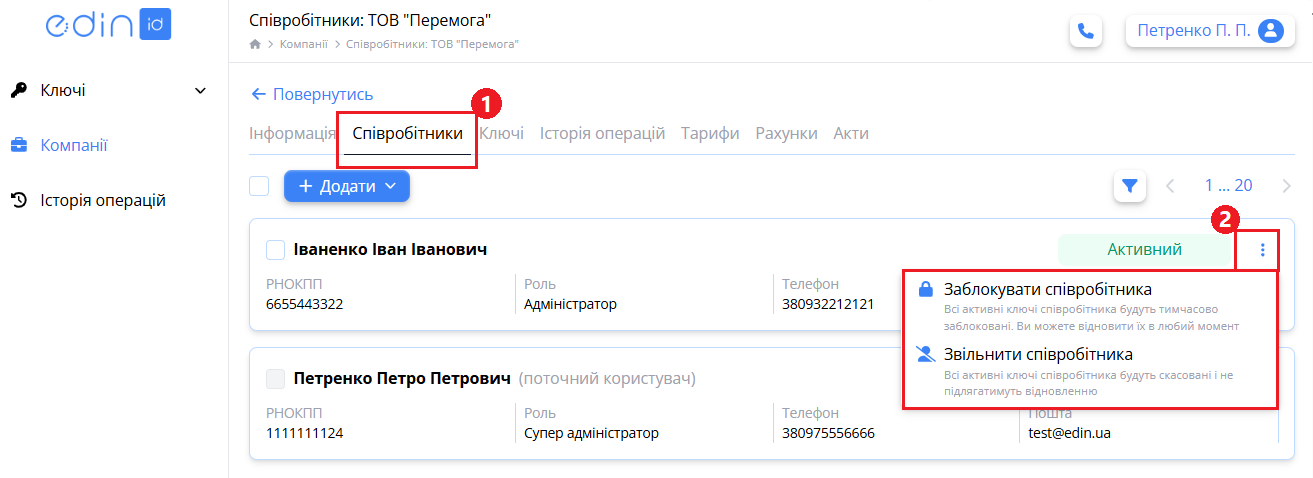Click the Повернутись back link

(x=312, y=94)
